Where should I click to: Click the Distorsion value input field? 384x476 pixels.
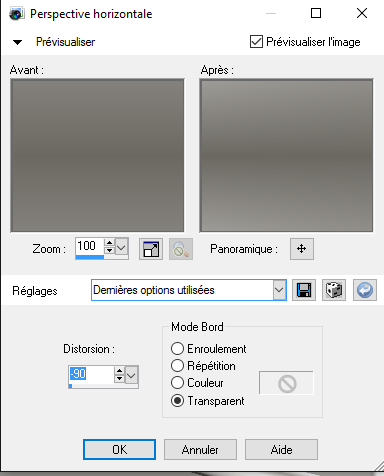point(91,375)
